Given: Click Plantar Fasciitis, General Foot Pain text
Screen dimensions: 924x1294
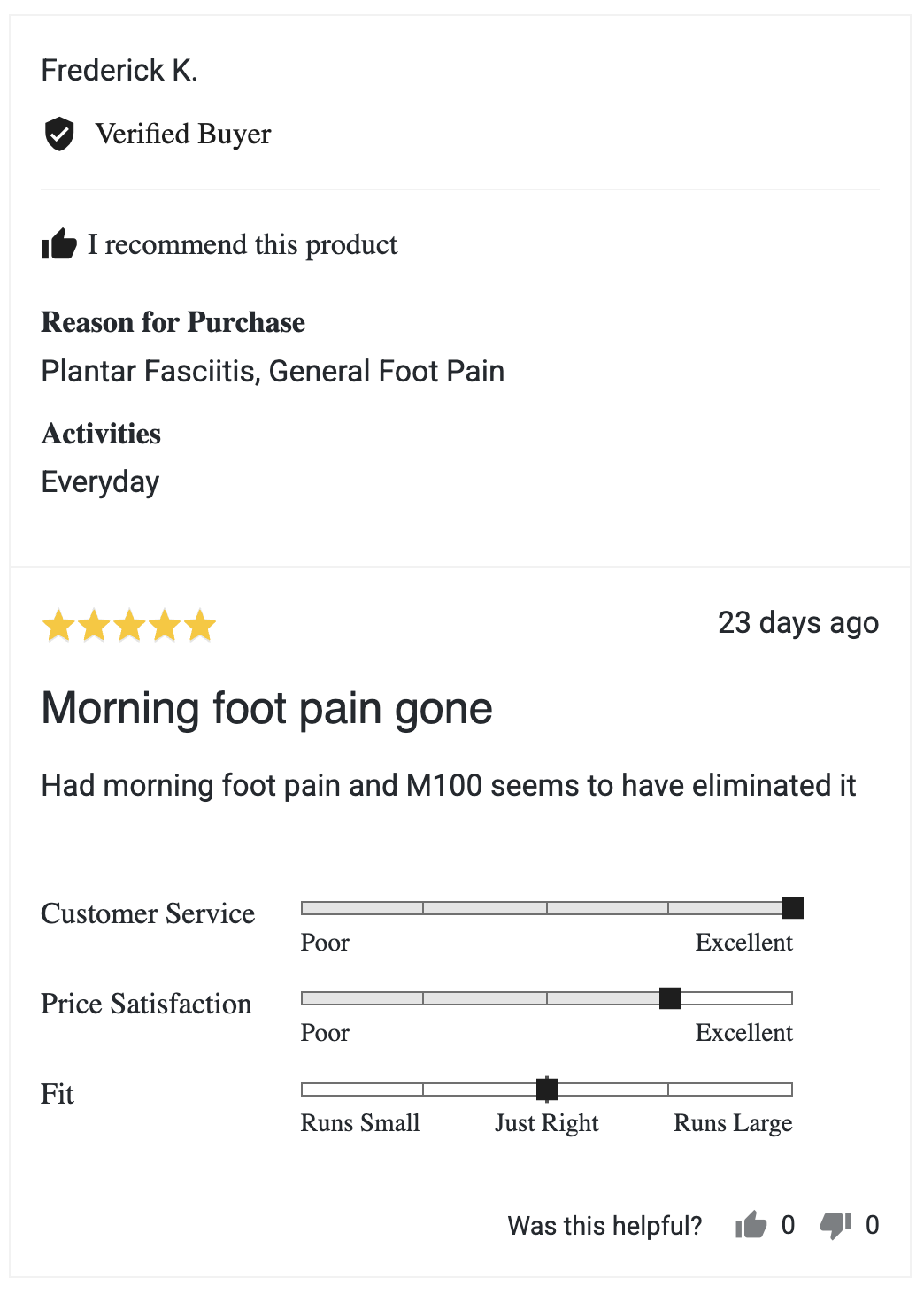Looking at the screenshot, I should tap(273, 372).
